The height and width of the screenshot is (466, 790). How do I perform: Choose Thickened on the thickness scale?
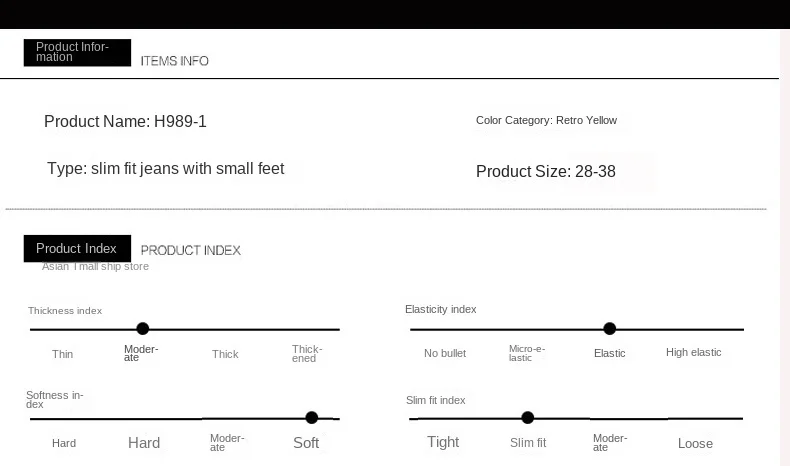306,354
